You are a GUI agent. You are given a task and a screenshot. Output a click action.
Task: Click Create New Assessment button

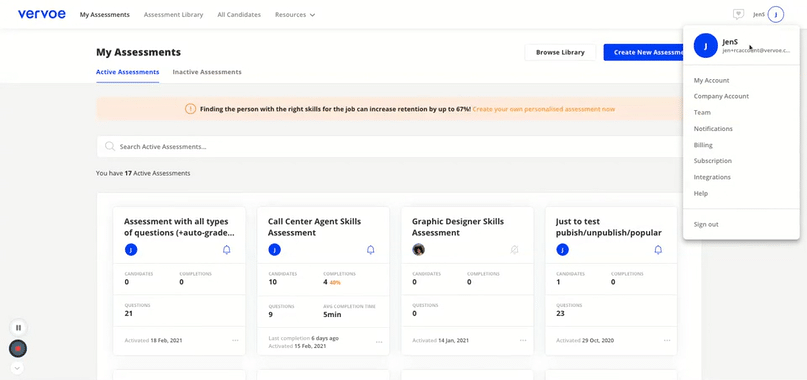pyautogui.click(x=643, y=53)
